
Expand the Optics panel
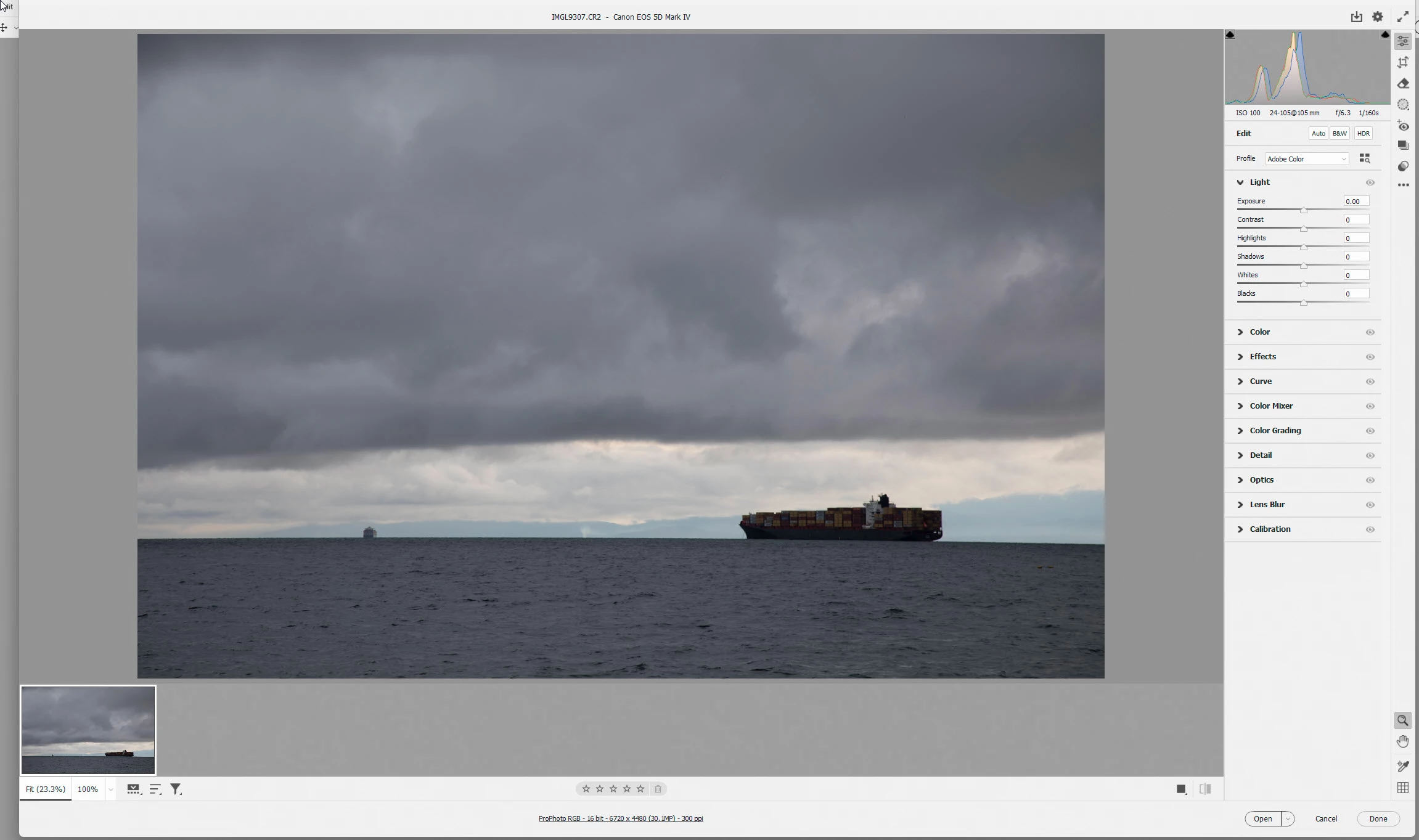[1261, 480]
